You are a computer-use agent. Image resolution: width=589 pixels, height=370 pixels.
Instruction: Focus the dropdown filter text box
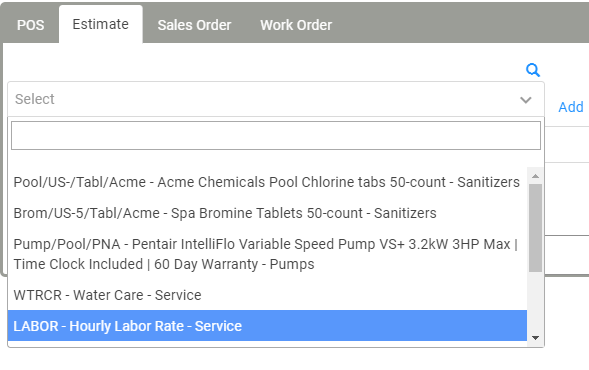276,135
